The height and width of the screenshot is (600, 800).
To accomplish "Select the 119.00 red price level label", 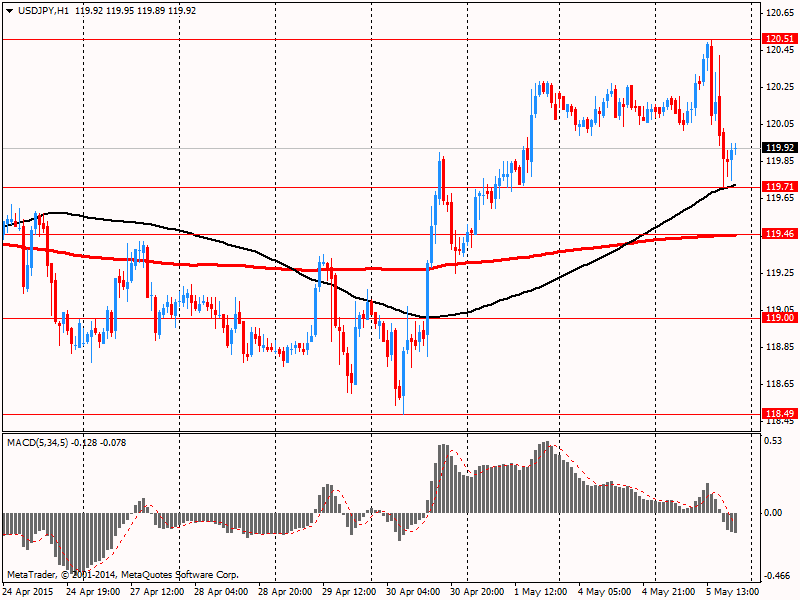I will coord(780,318).
